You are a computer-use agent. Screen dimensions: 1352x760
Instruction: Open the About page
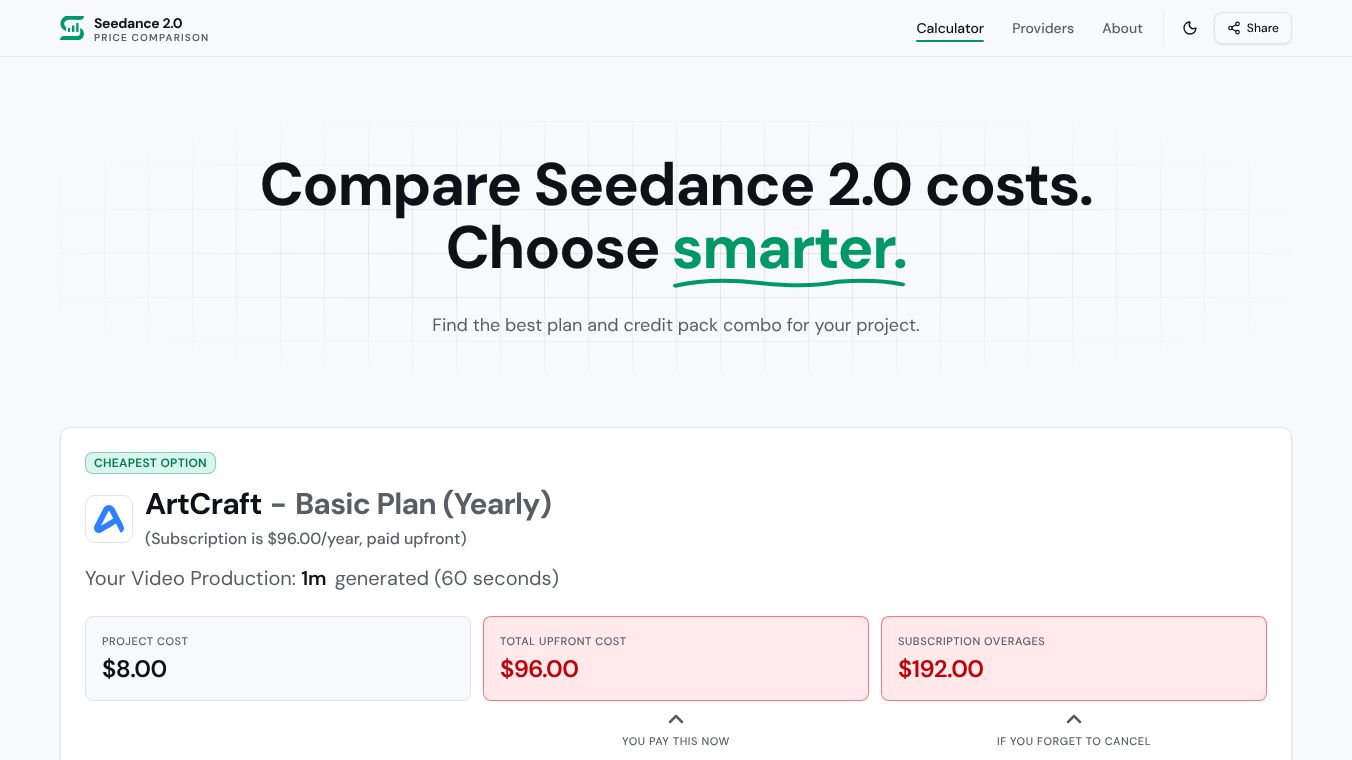1122,28
